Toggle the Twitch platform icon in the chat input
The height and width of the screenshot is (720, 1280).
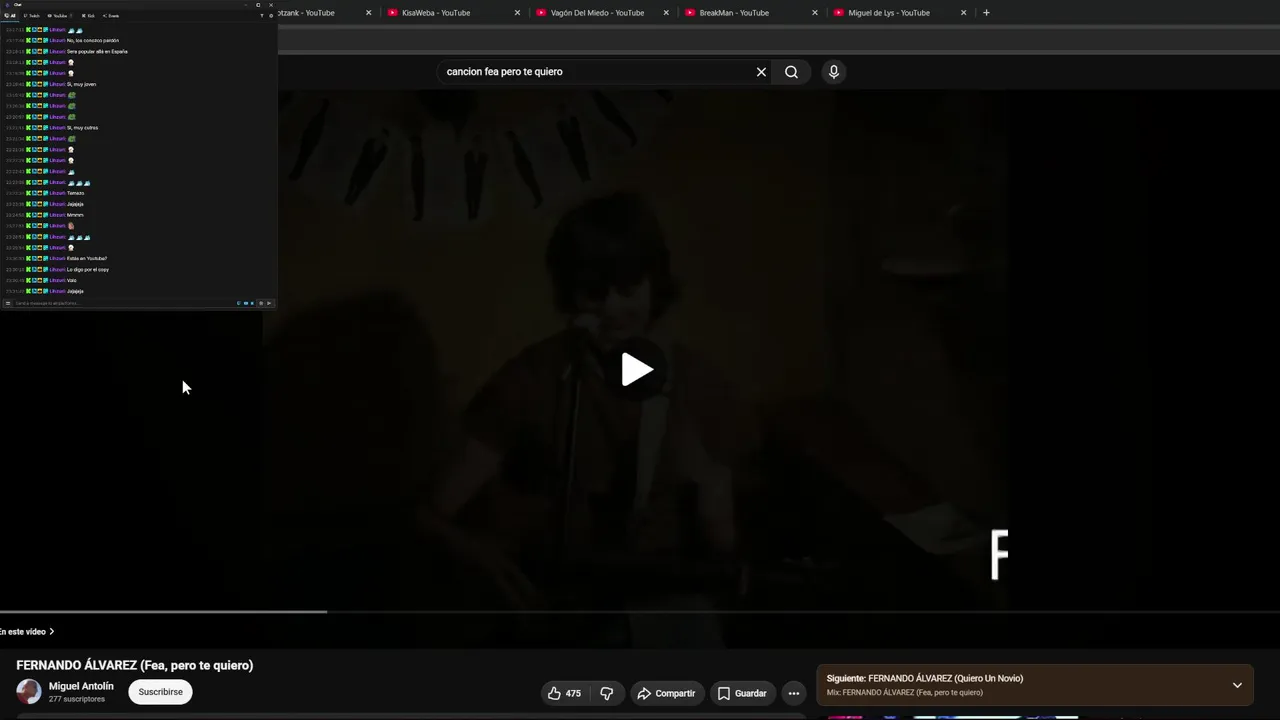239,303
